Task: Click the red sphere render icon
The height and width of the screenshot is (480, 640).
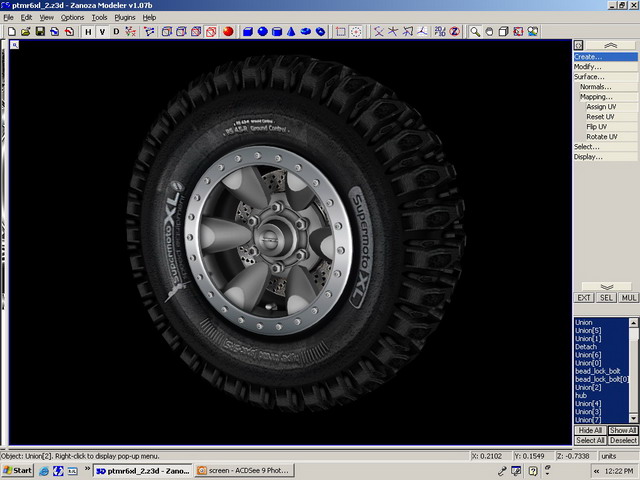Action: point(227,31)
